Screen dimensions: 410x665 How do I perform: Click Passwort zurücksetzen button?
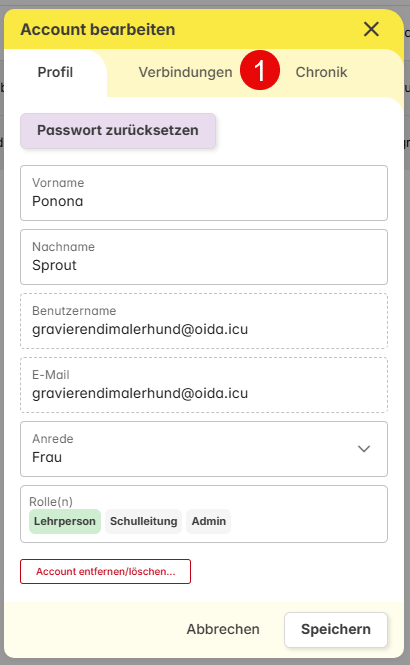tap(118, 130)
